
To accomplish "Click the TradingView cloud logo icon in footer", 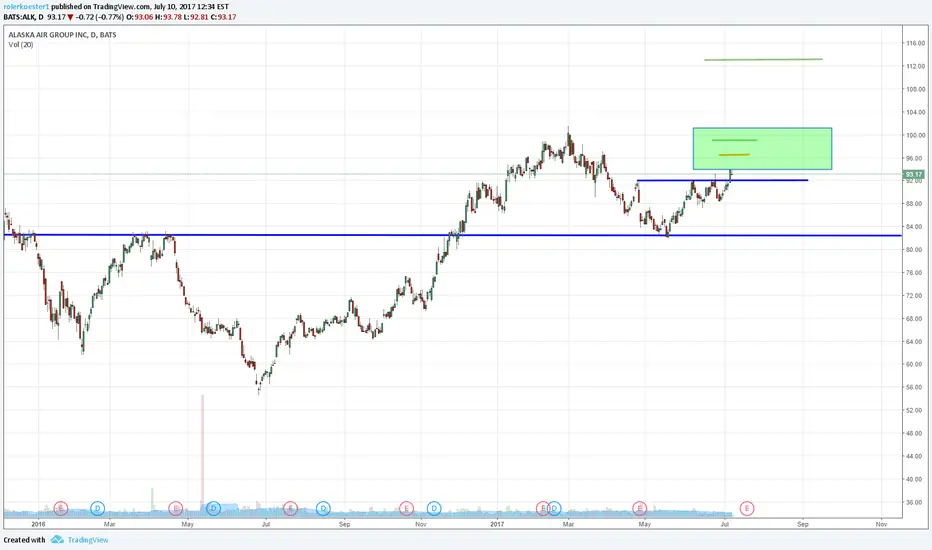I will pyautogui.click(x=57, y=539).
